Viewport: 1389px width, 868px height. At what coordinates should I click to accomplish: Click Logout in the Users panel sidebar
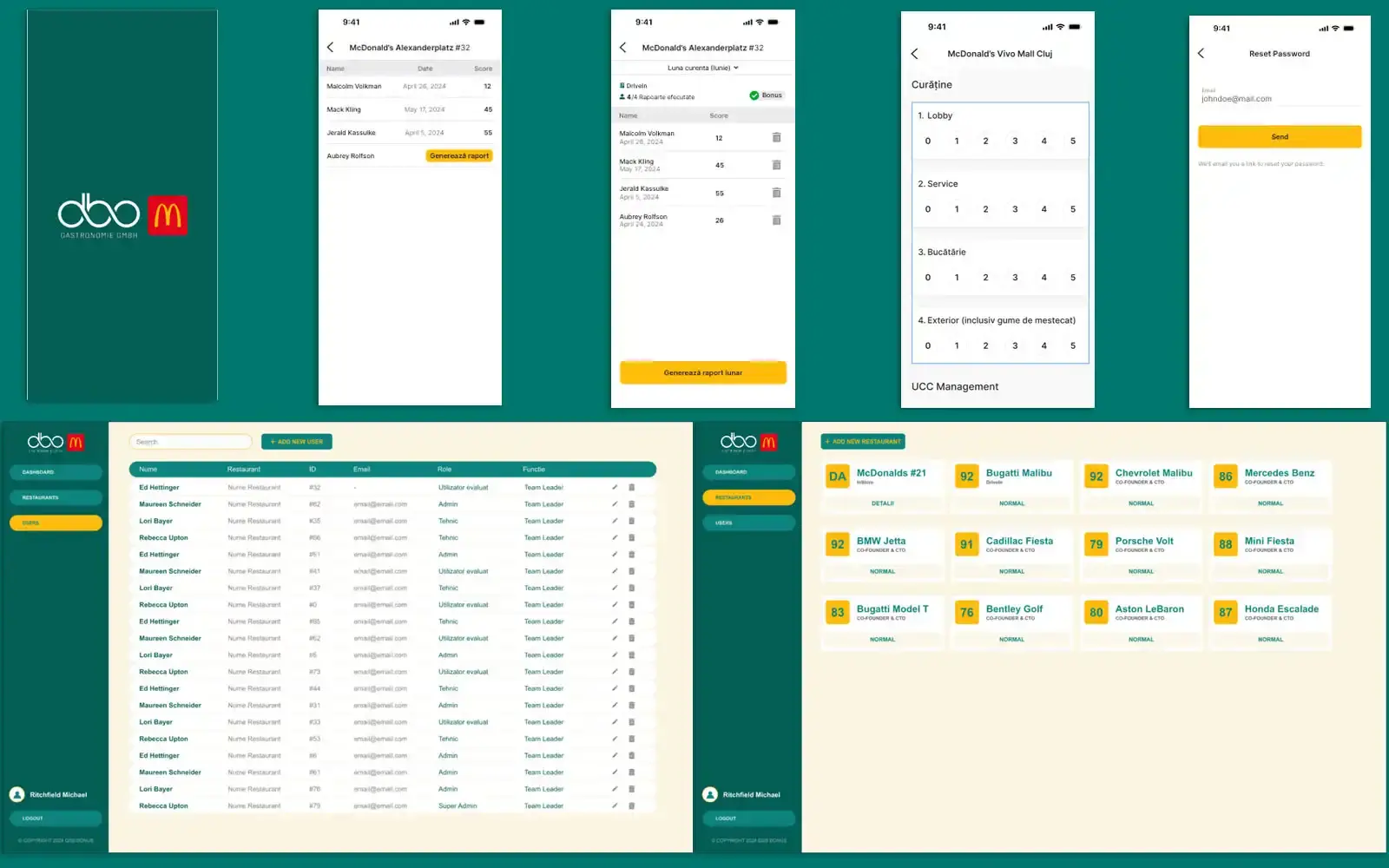56,818
